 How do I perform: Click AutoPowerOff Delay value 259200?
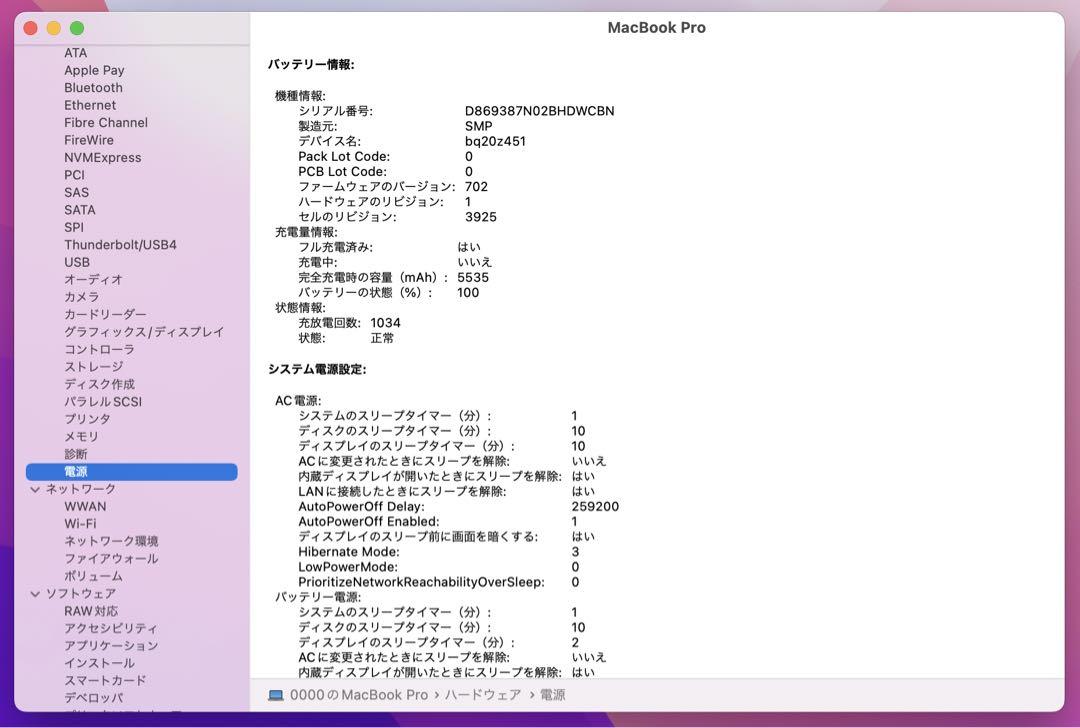tap(595, 506)
